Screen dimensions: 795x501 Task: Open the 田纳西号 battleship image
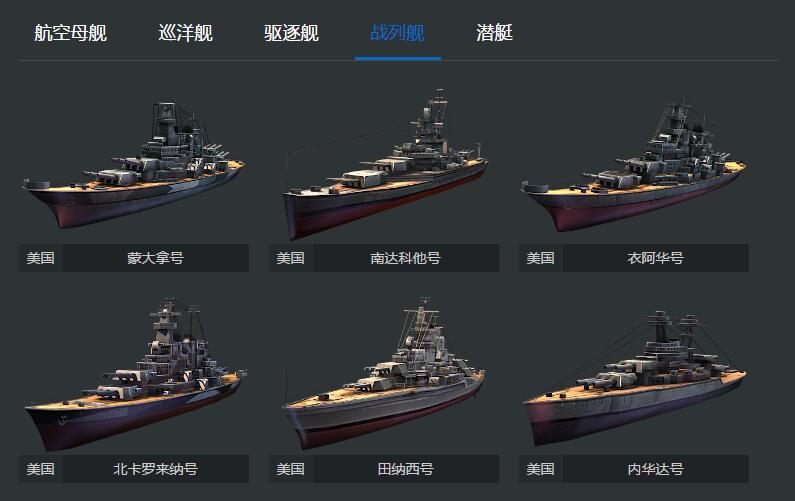click(384, 373)
